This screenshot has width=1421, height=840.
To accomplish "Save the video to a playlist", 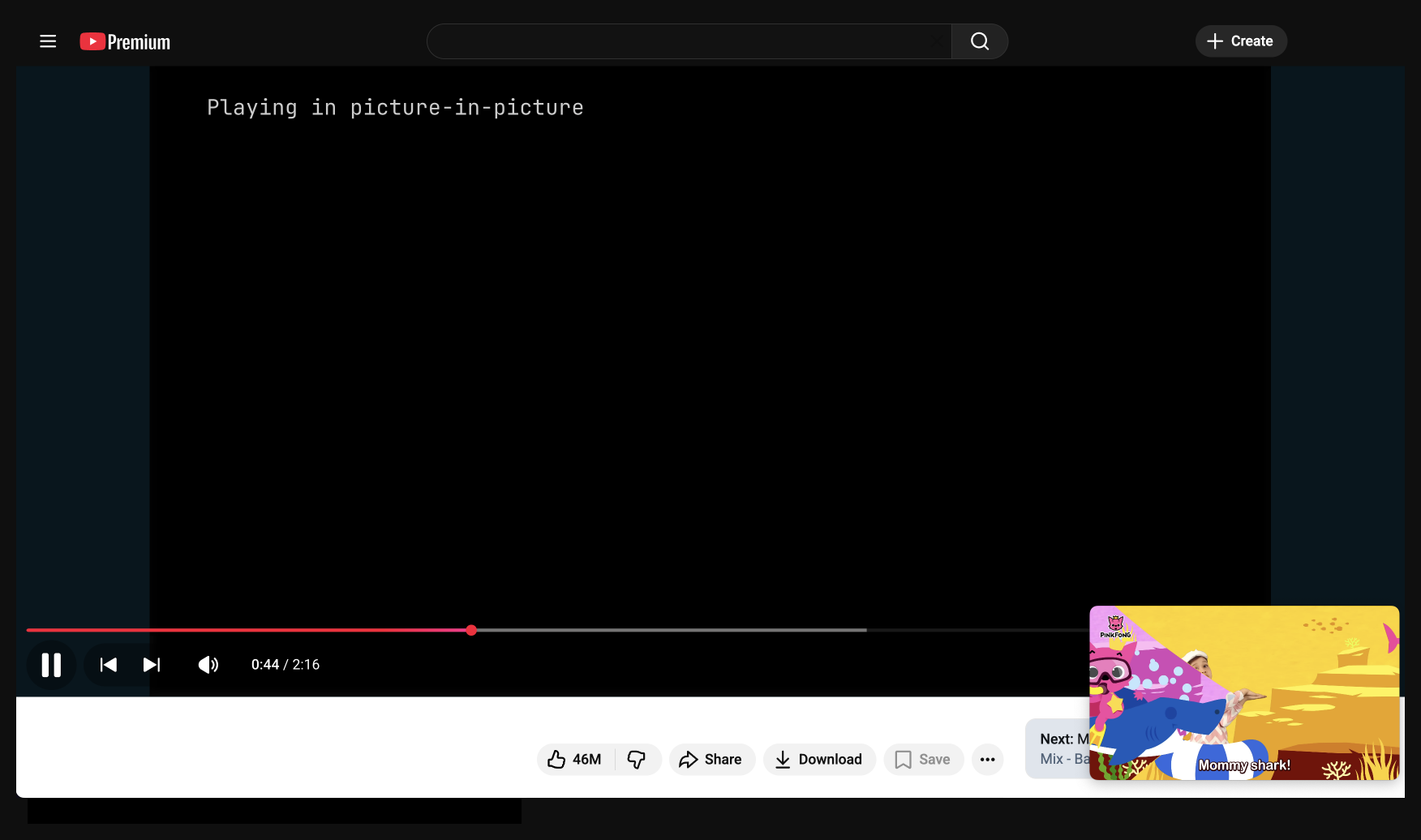I will (923, 759).
